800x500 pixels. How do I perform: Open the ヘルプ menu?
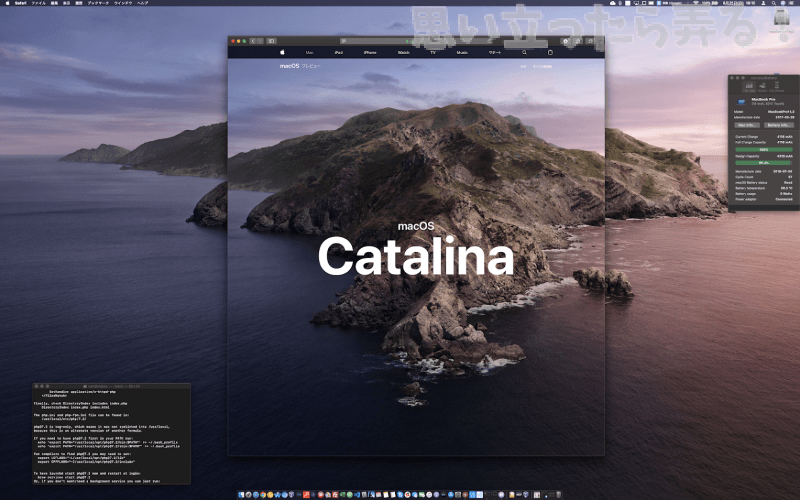click(142, 3)
